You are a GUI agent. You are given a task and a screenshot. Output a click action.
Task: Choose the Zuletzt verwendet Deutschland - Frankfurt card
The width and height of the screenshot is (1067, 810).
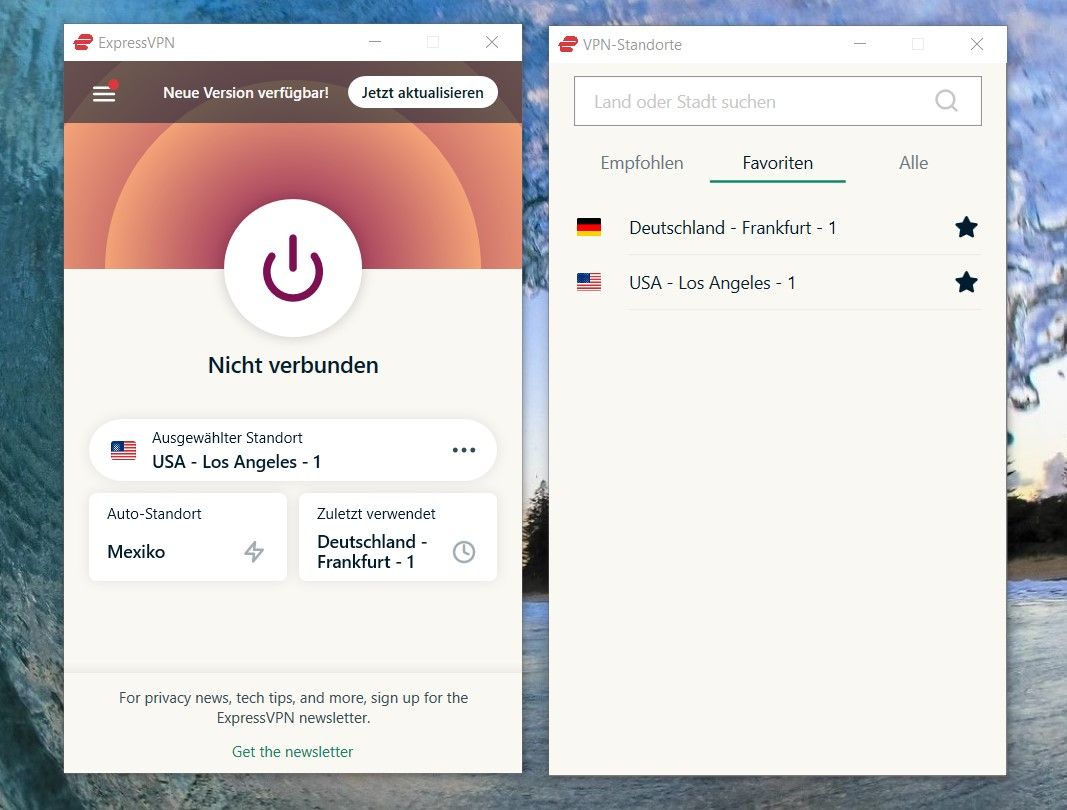398,537
